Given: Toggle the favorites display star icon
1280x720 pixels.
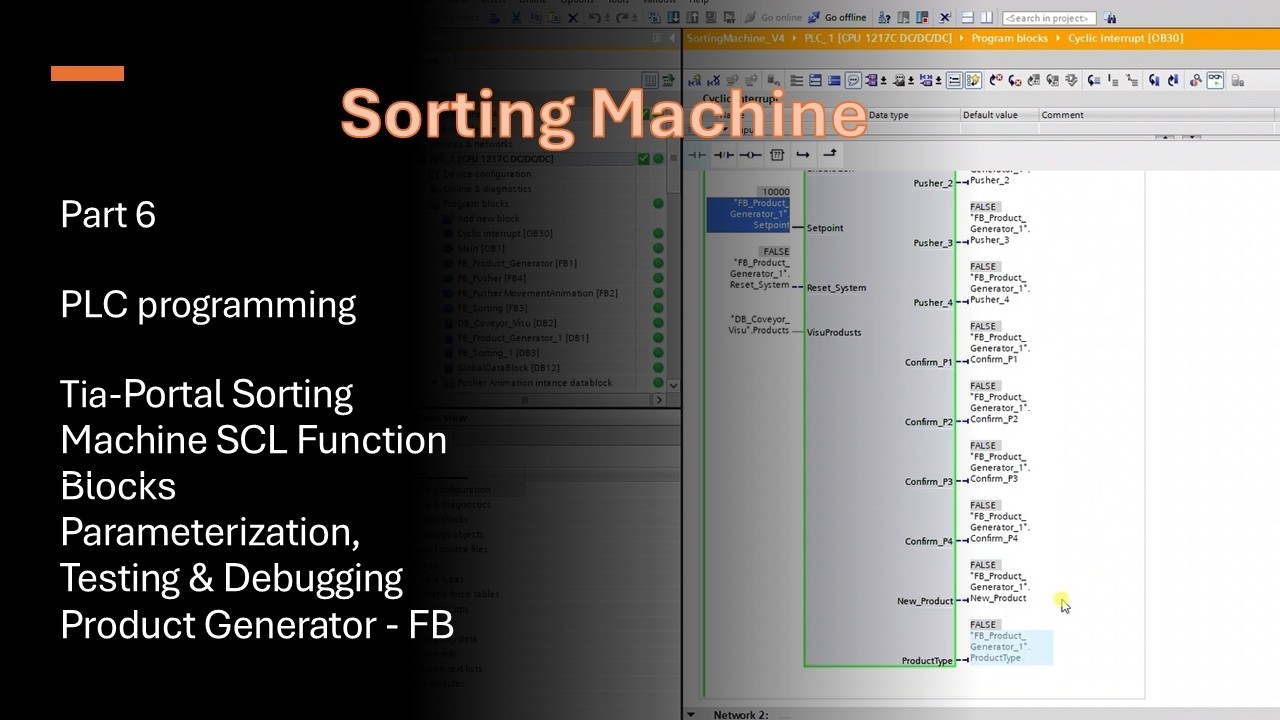Looking at the screenshot, I should [x=973, y=80].
